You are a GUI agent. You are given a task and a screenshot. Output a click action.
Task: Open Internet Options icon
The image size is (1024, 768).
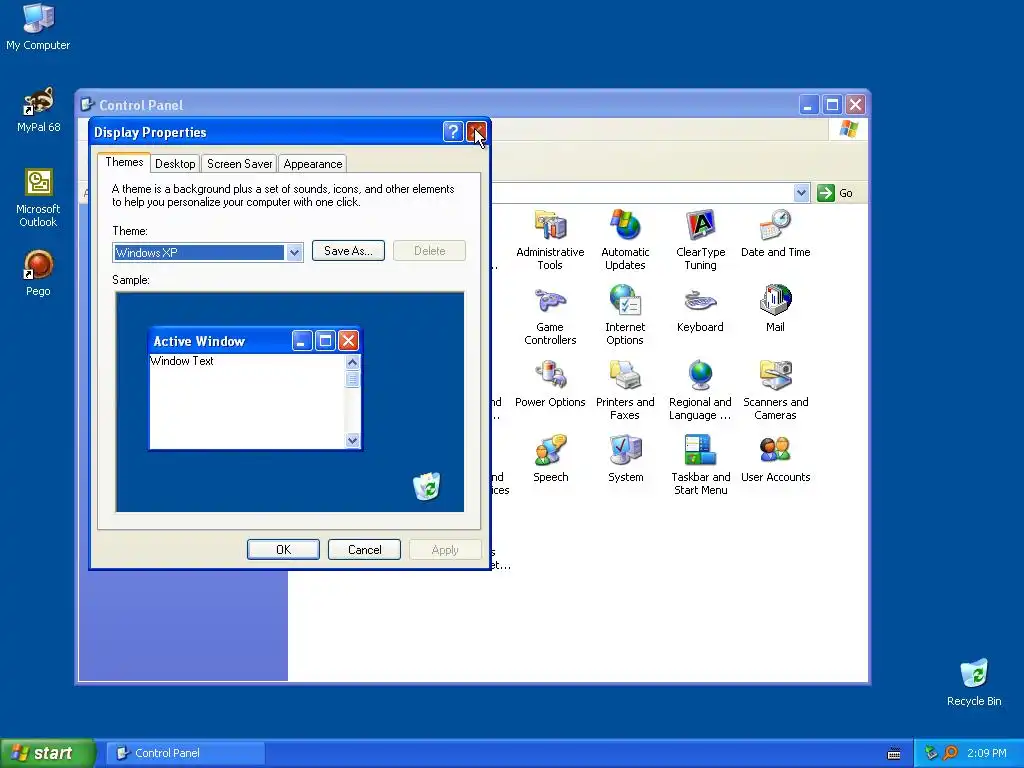coord(625,315)
